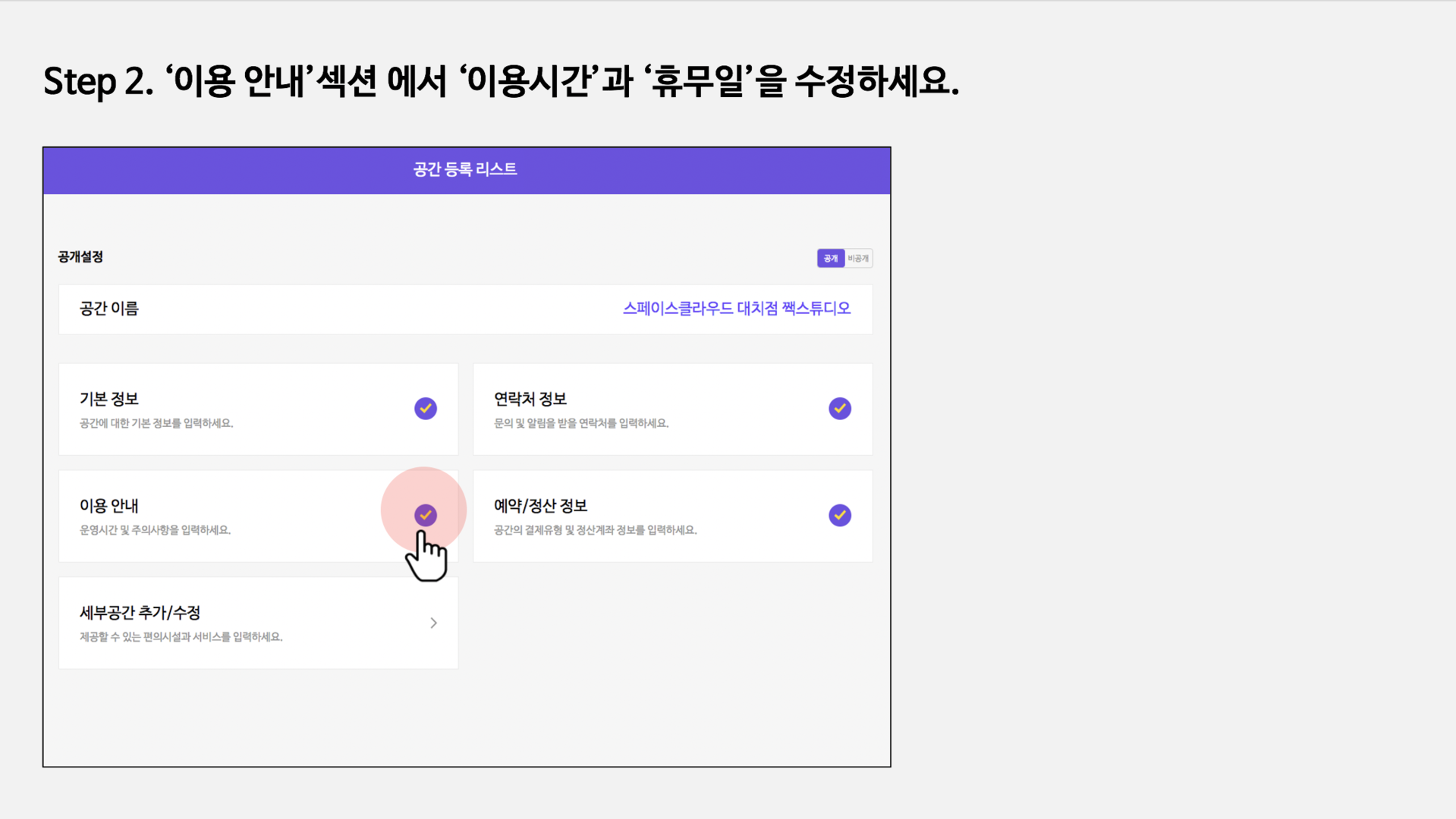1456x819 pixels.
Task: Click the 이용 안내 checkmark icon
Action: point(426,516)
